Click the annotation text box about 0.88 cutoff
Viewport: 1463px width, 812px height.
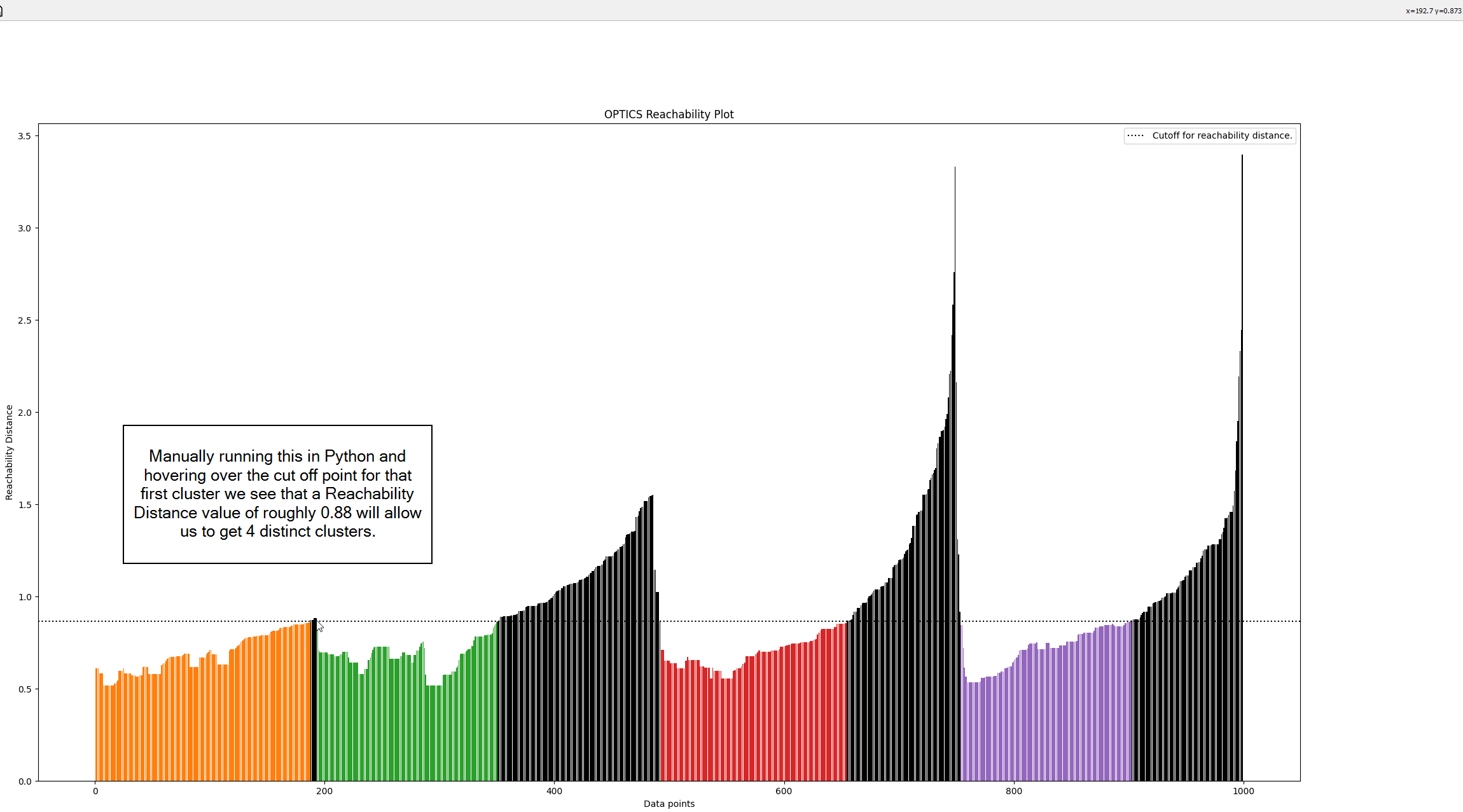click(277, 494)
